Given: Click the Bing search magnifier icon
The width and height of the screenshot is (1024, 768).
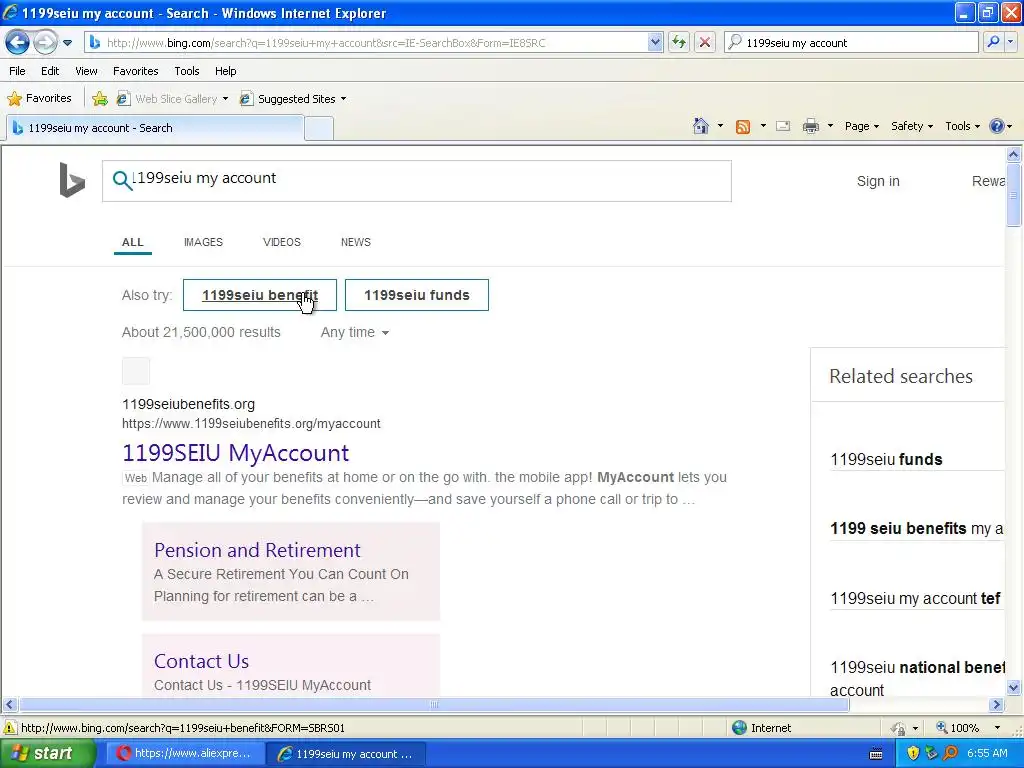Looking at the screenshot, I should coord(121,180).
